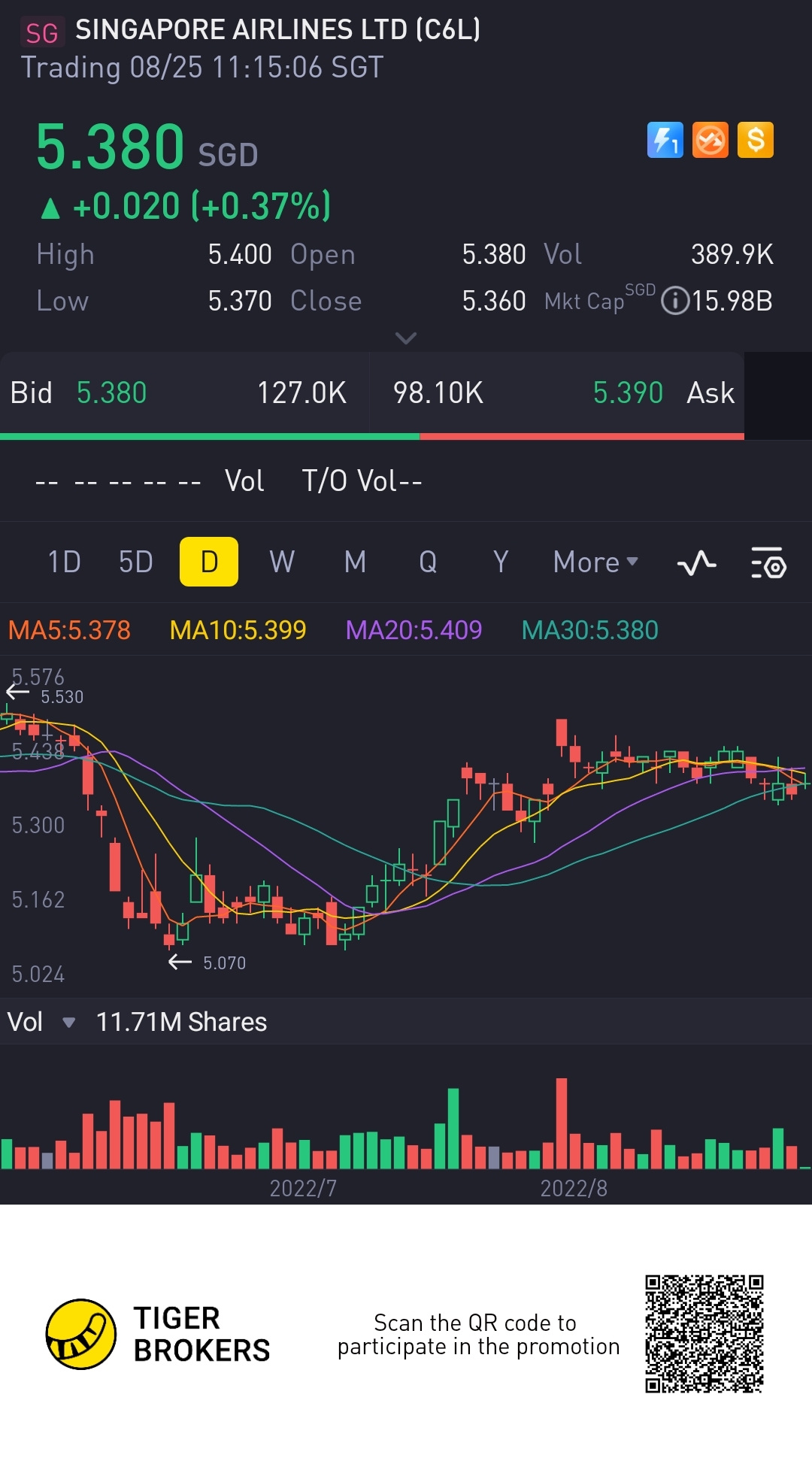Screen dimensions: 812x1464
Task: Tap the T/O Vol label
Action: pyautogui.click(x=362, y=481)
